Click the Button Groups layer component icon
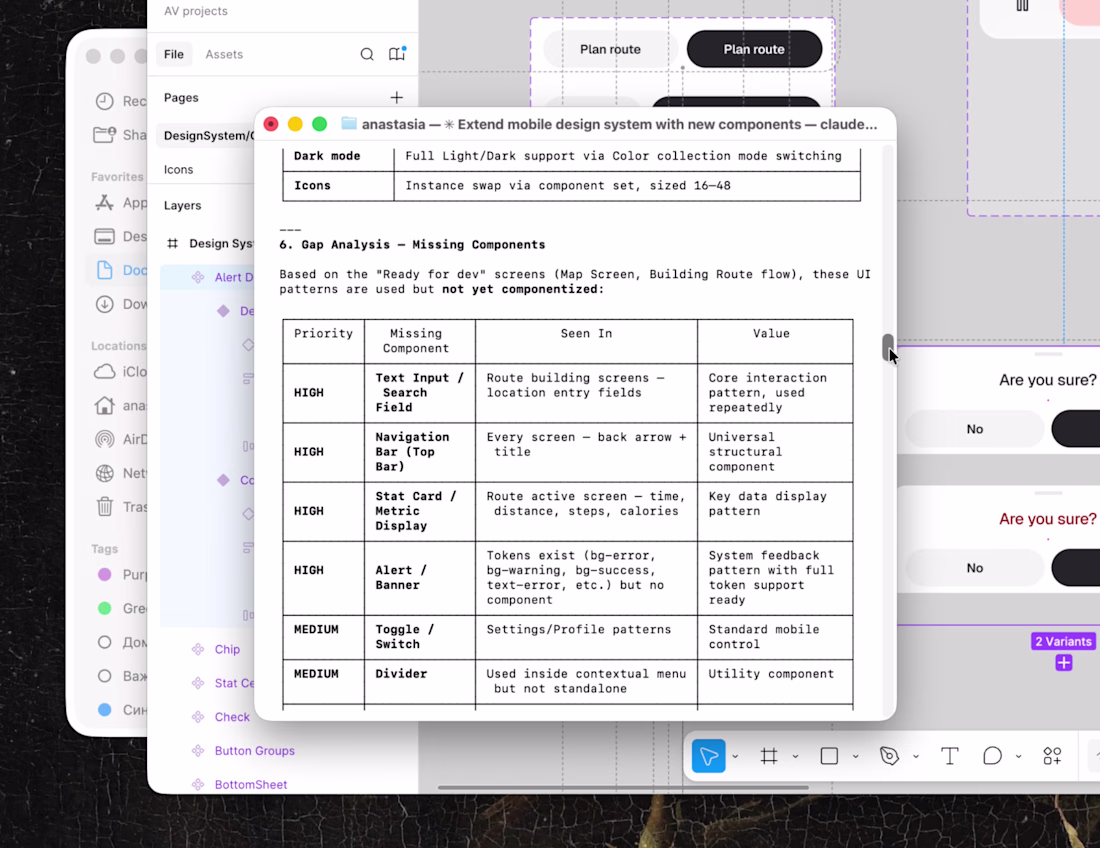Screen dimensions: 1100x848 point(198,751)
